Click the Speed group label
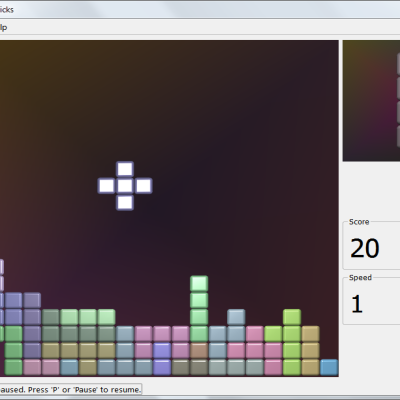The image size is (400, 400). 360,278
